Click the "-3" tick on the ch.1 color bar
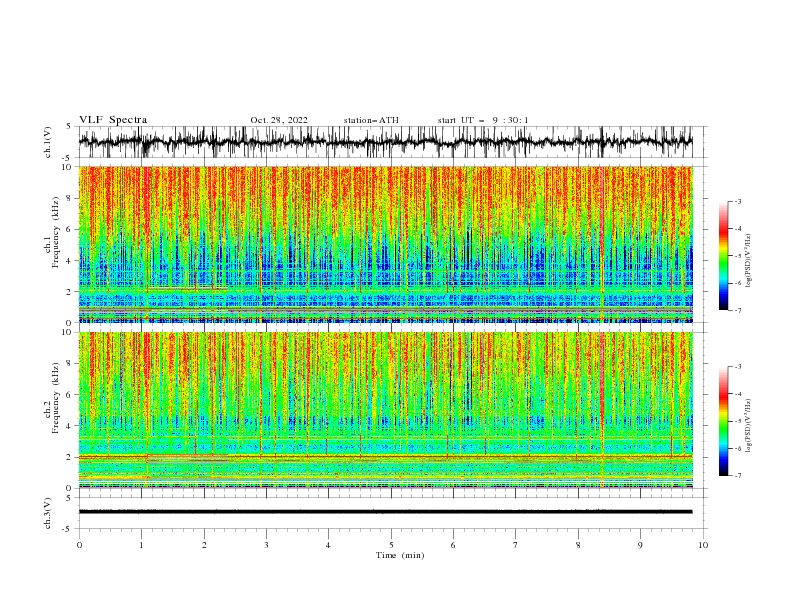The image size is (792, 612). coord(737,201)
